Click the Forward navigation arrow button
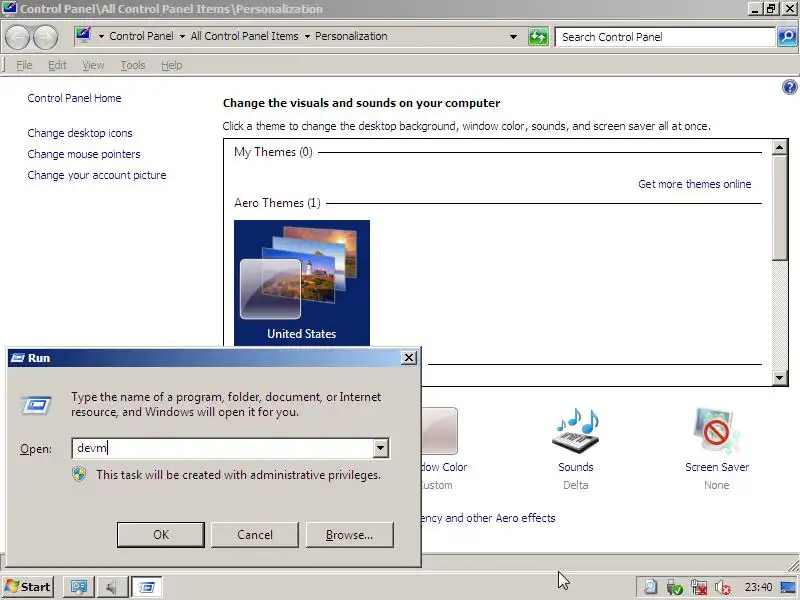The width and height of the screenshot is (800, 600). (x=45, y=37)
